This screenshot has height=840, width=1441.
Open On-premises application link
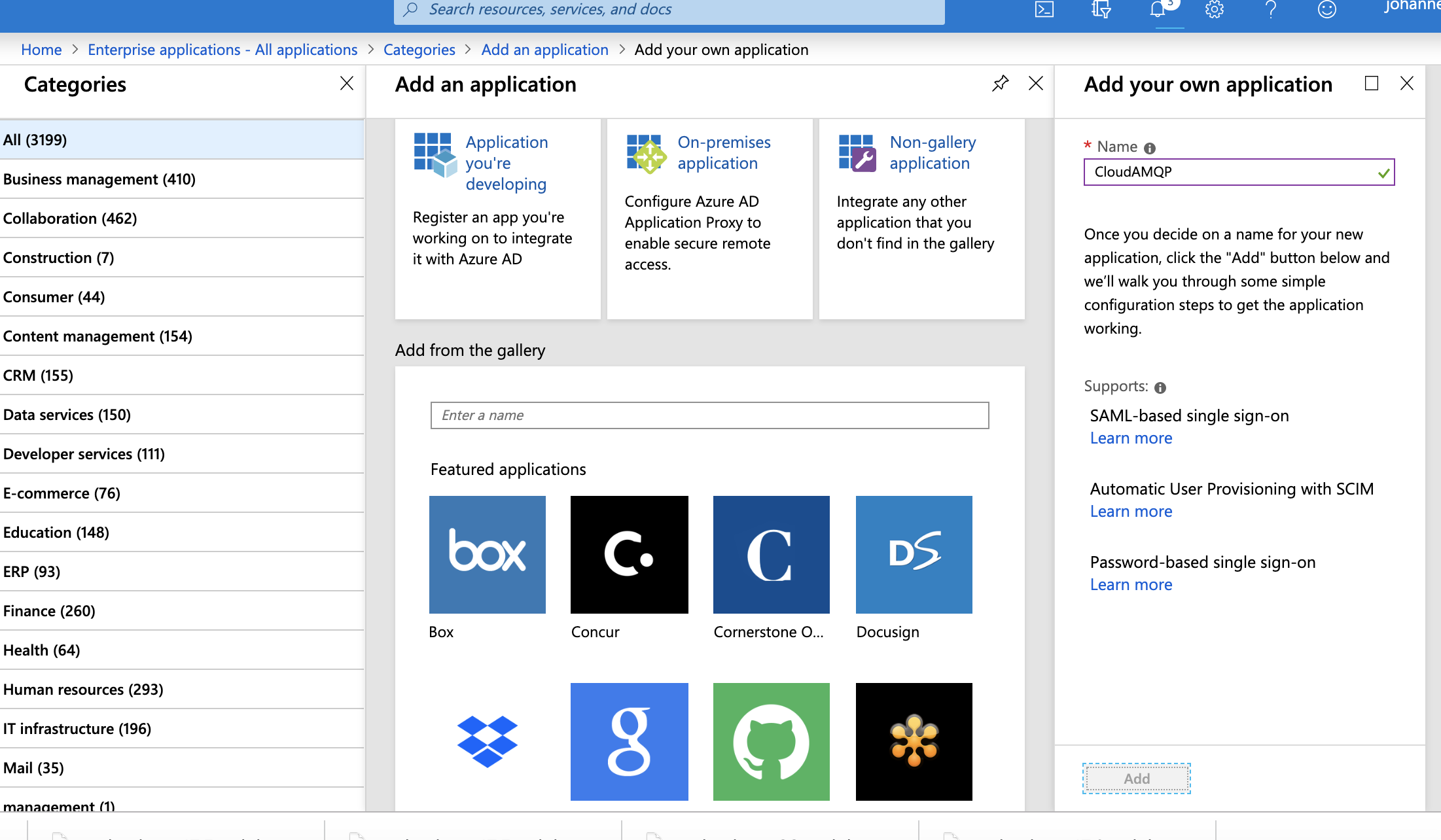(x=724, y=152)
